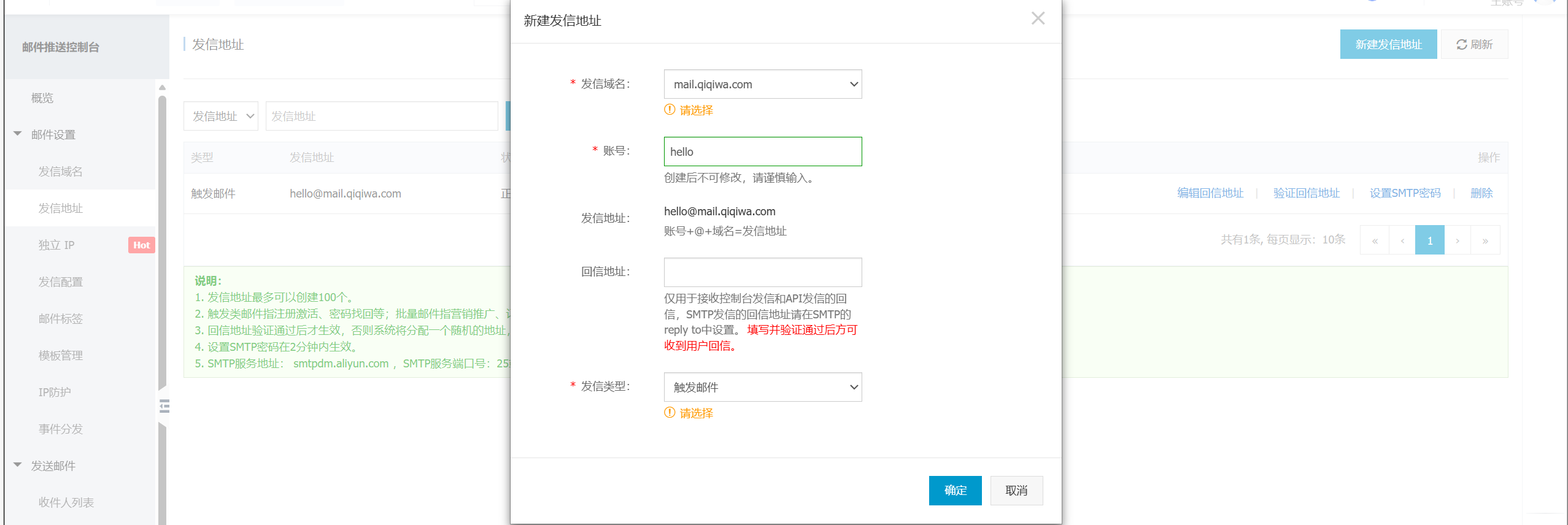Open 邮件标签 in sidebar
Image resolution: width=1568 pixels, height=525 pixels.
[60, 319]
